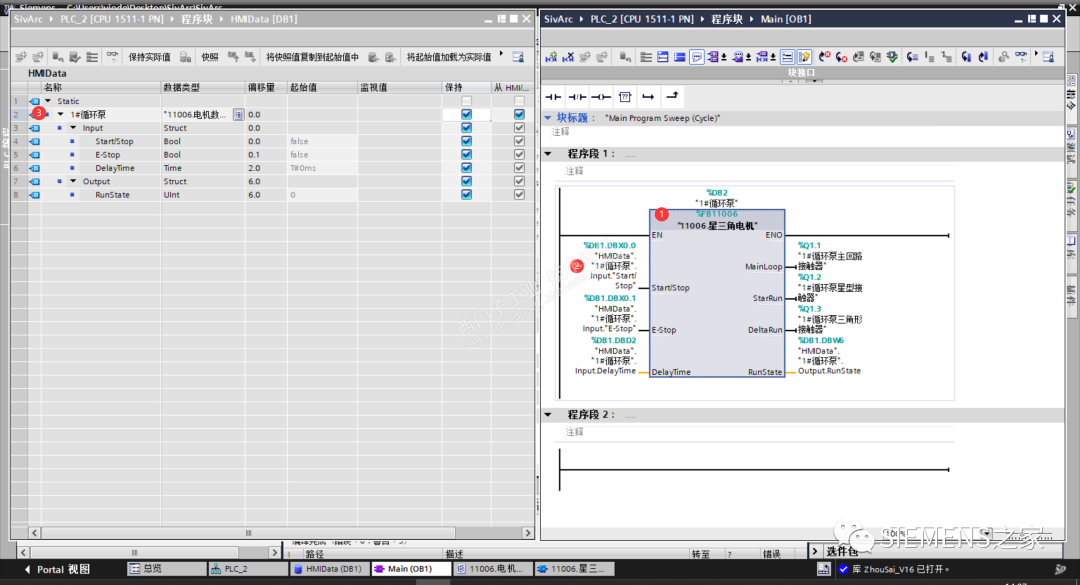This screenshot has width=1080, height=585.
Task: Insert normally open contact from favorites bar
Action: (553, 97)
